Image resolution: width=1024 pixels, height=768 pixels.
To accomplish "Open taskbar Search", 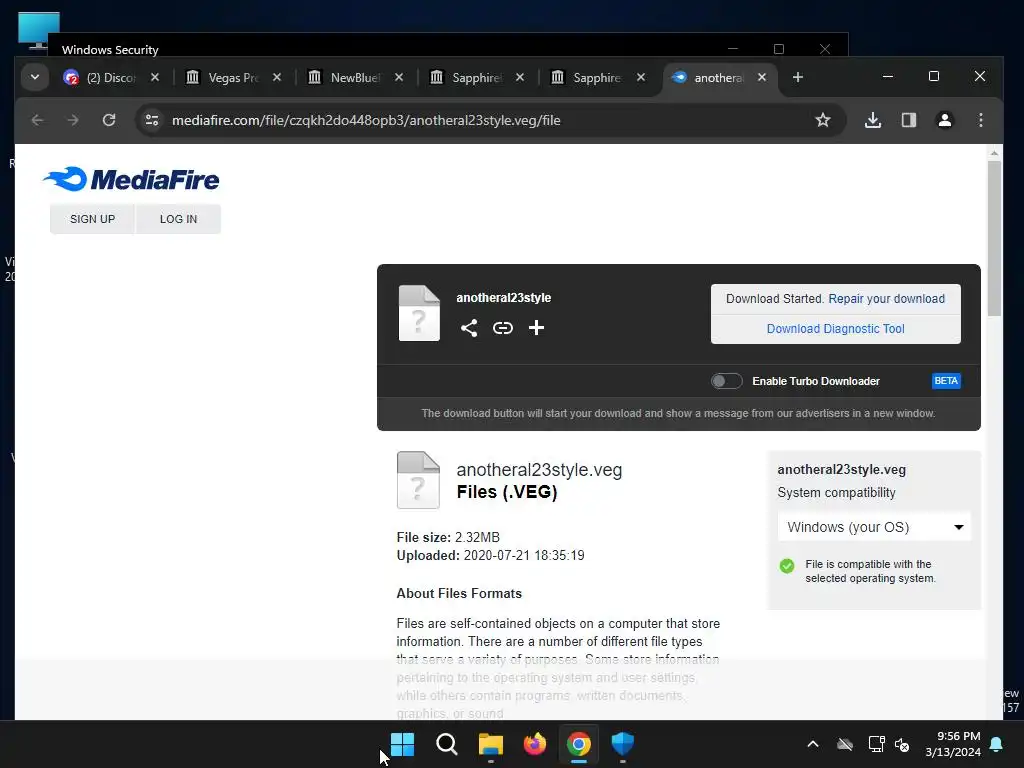I will coord(447,744).
